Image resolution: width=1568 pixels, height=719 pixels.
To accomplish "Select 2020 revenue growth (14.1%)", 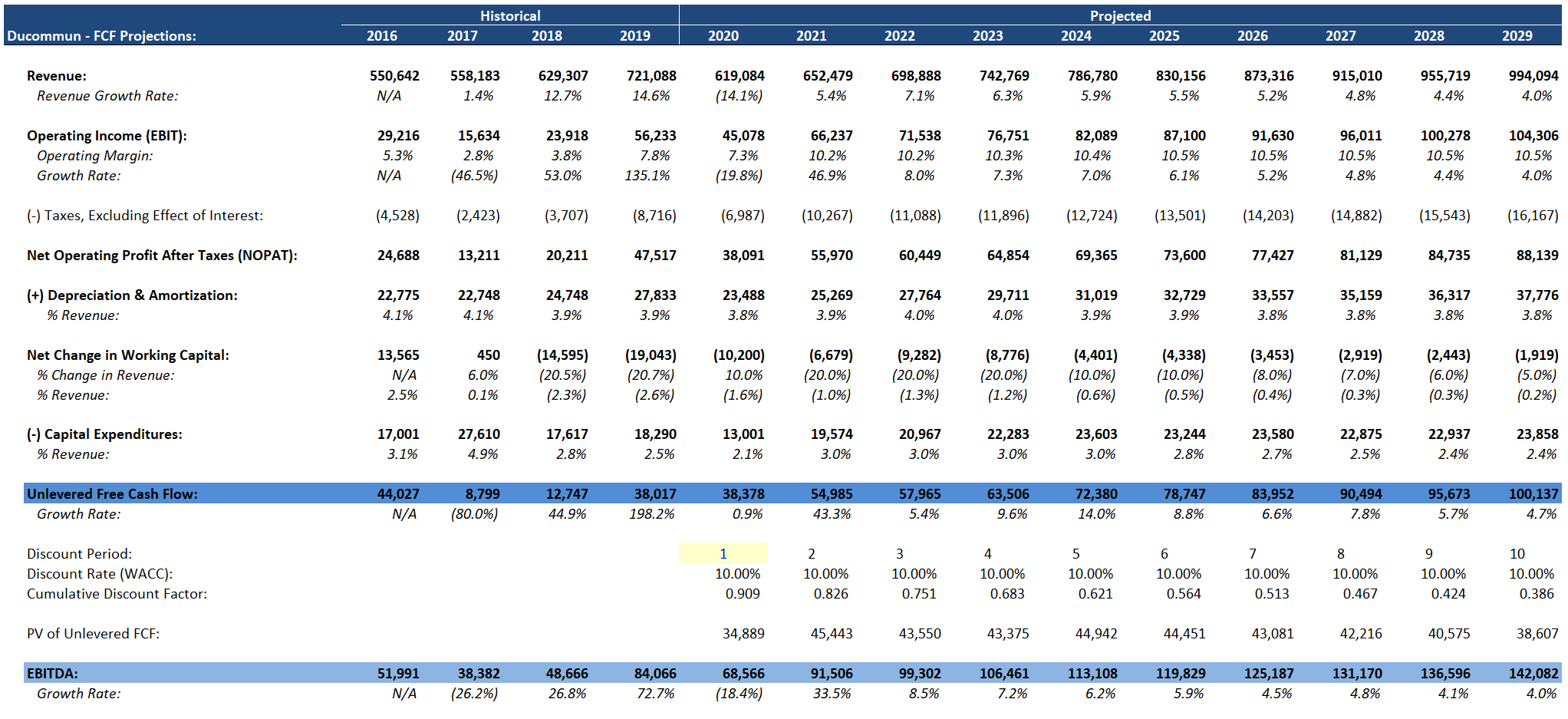I will pyautogui.click(x=740, y=96).
